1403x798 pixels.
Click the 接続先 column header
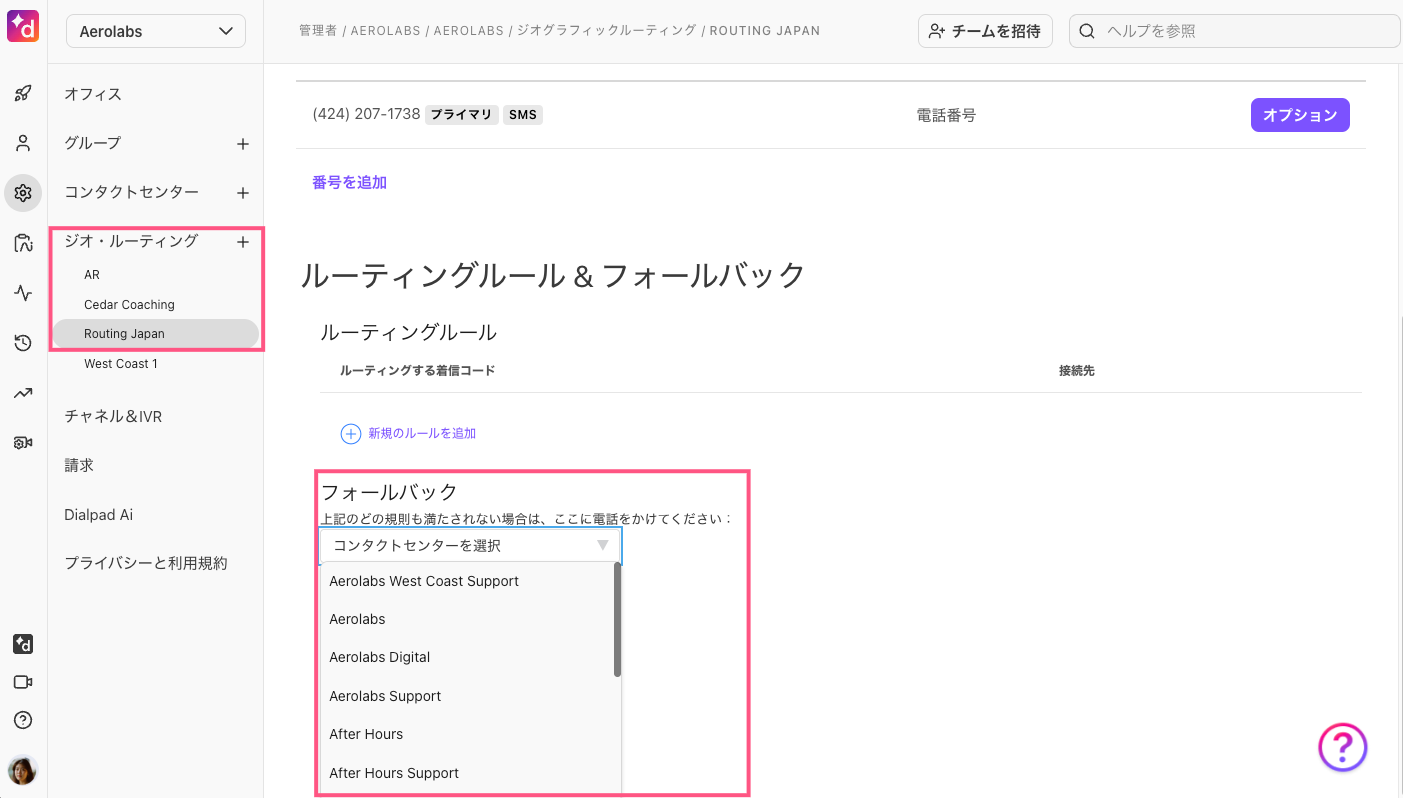[1077, 371]
